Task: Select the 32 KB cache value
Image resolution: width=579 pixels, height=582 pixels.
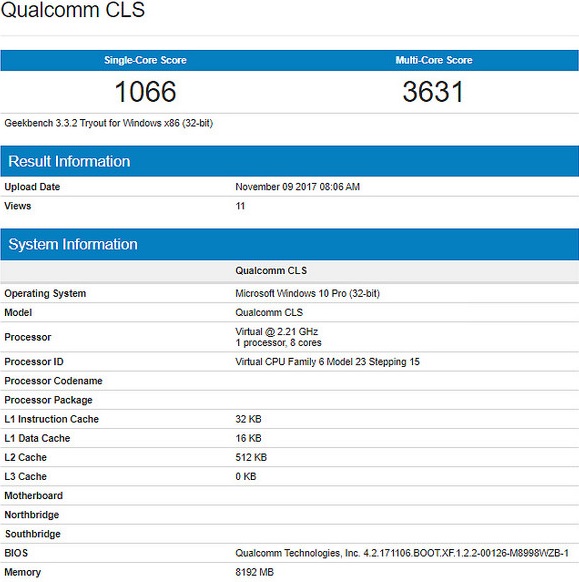Action: click(248, 419)
